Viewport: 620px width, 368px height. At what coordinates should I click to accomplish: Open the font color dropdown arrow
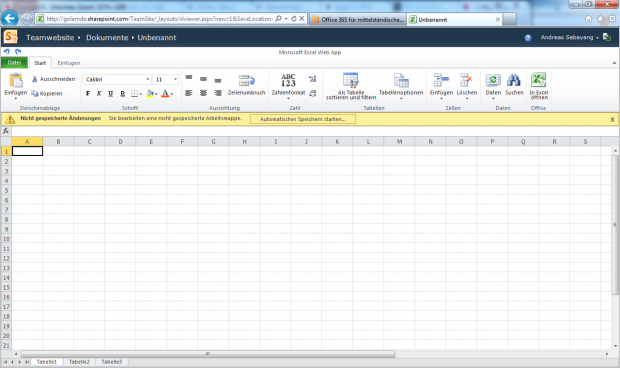pyautogui.click(x=172, y=94)
